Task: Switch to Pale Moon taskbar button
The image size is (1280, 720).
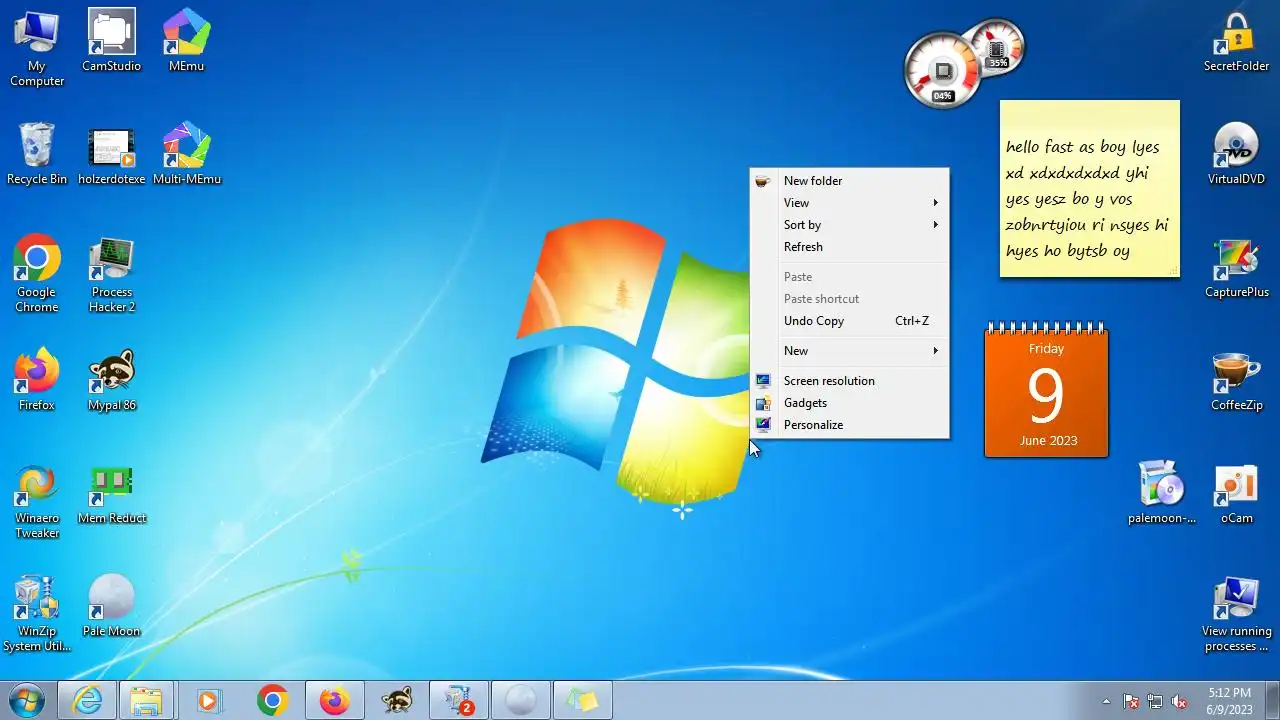Action: pos(521,701)
